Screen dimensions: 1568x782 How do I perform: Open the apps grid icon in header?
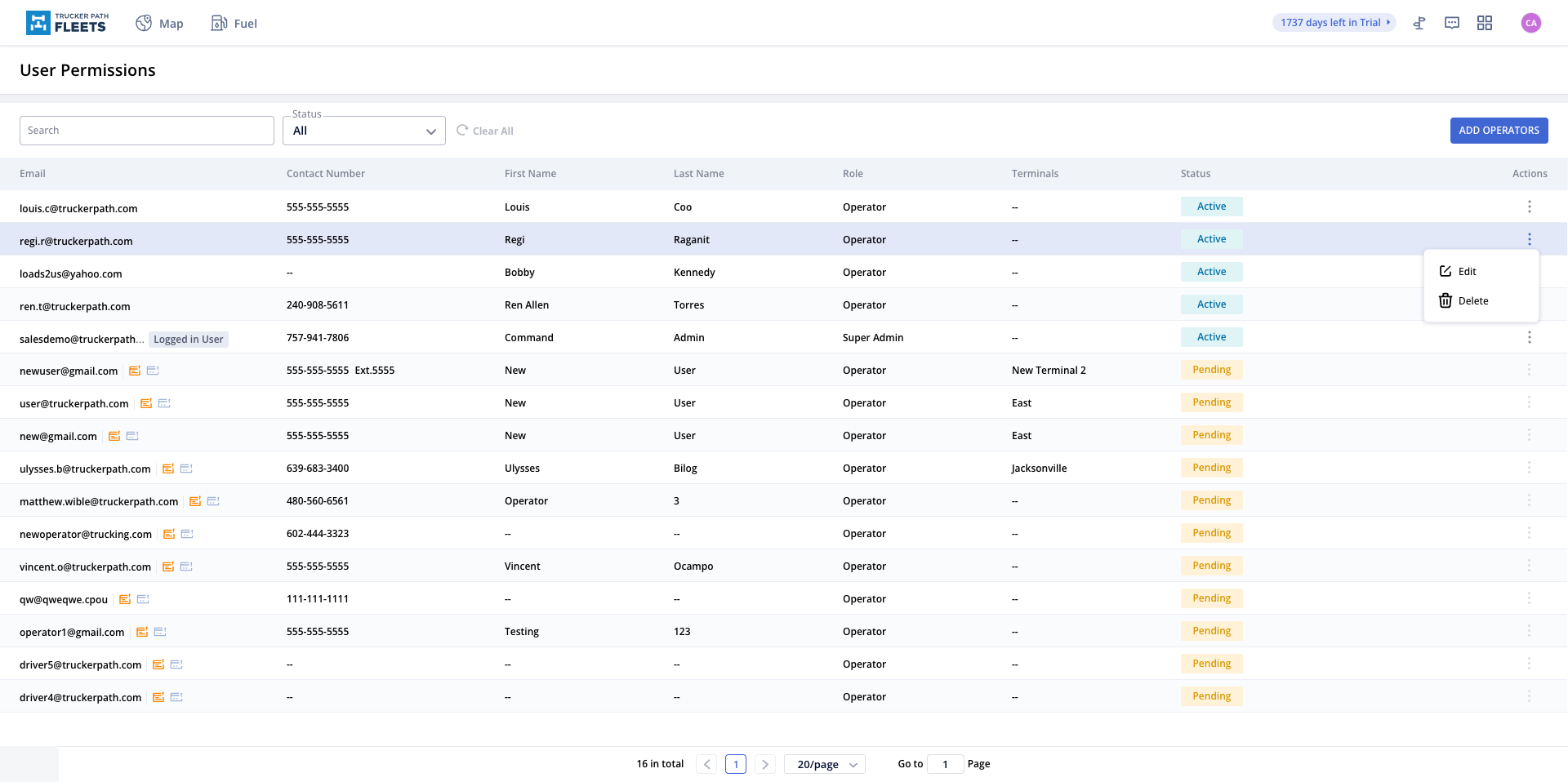pyautogui.click(x=1485, y=23)
